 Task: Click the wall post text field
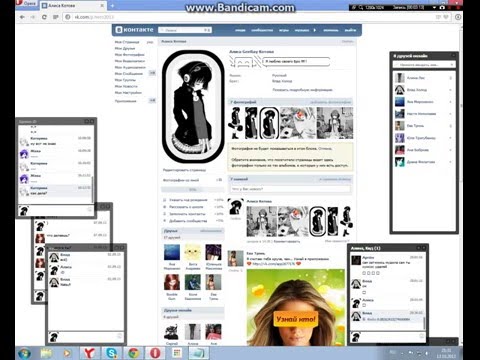(x=290, y=189)
